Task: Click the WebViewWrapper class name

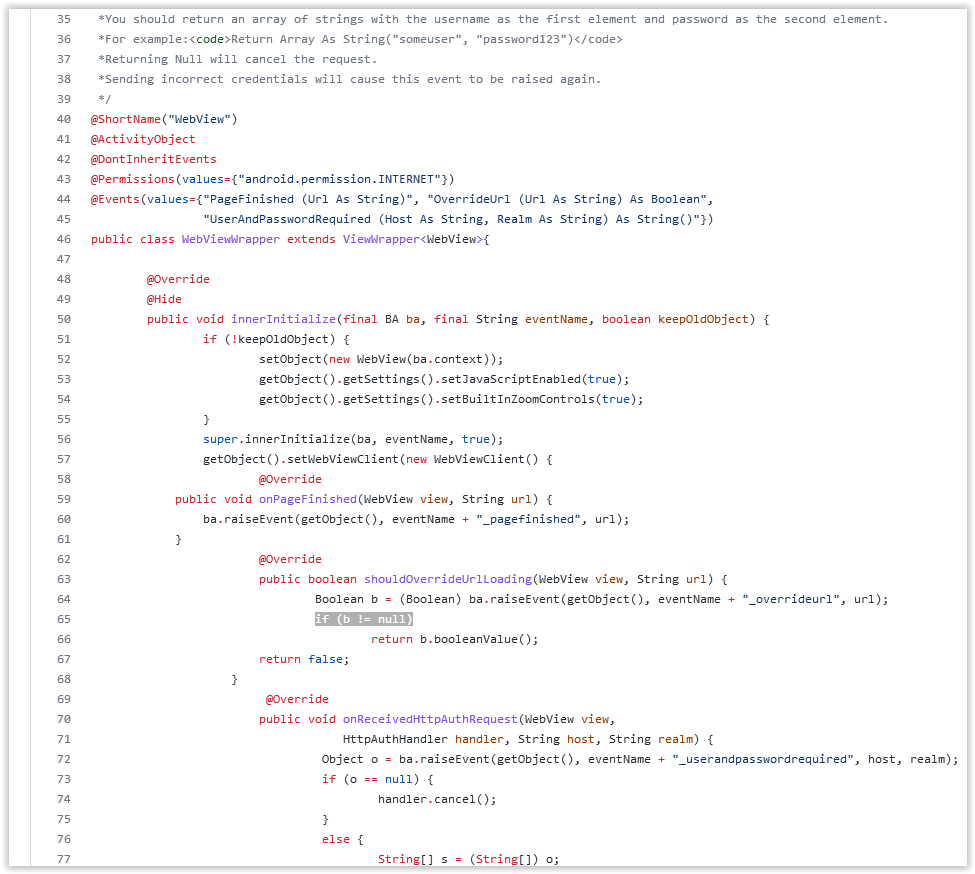Action: [231, 239]
